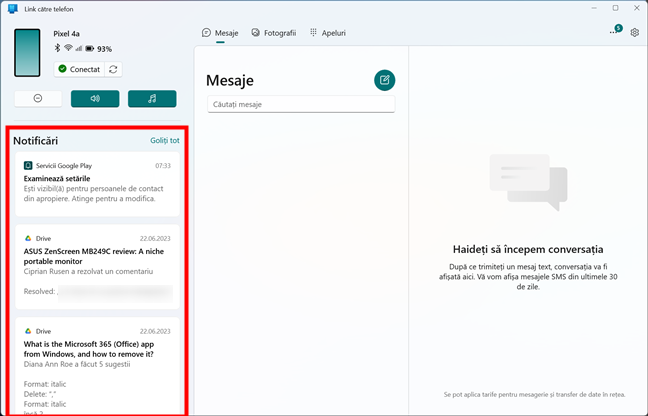The width and height of the screenshot is (648, 416).
Task: Click the Link către telefon app icon
Action: [x=13, y=9]
